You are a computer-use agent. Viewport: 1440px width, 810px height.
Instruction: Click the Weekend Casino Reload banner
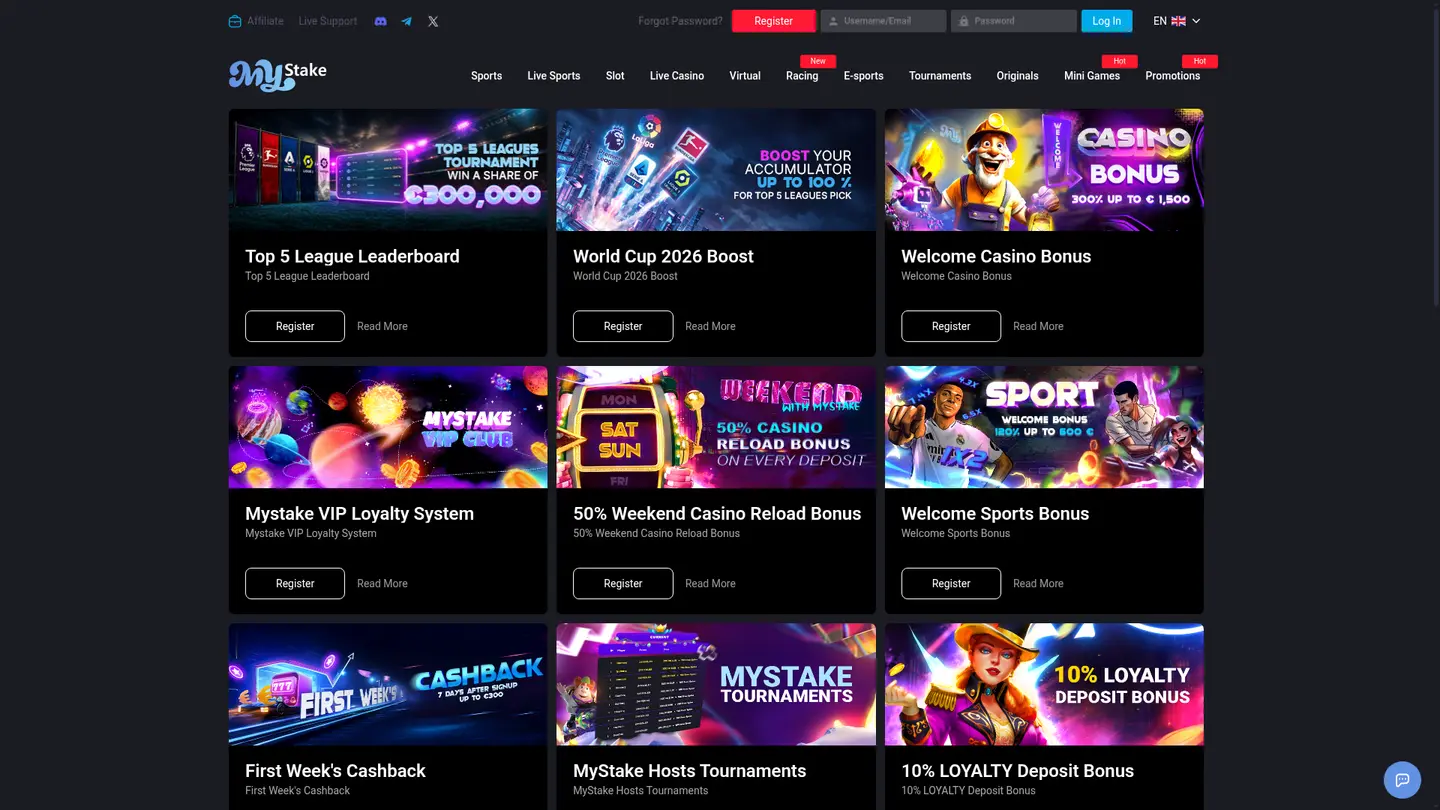[716, 427]
